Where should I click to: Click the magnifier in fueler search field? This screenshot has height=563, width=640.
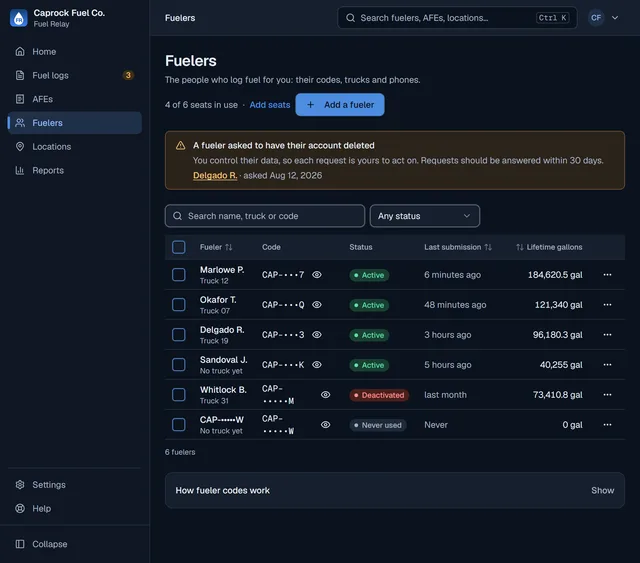(178, 216)
